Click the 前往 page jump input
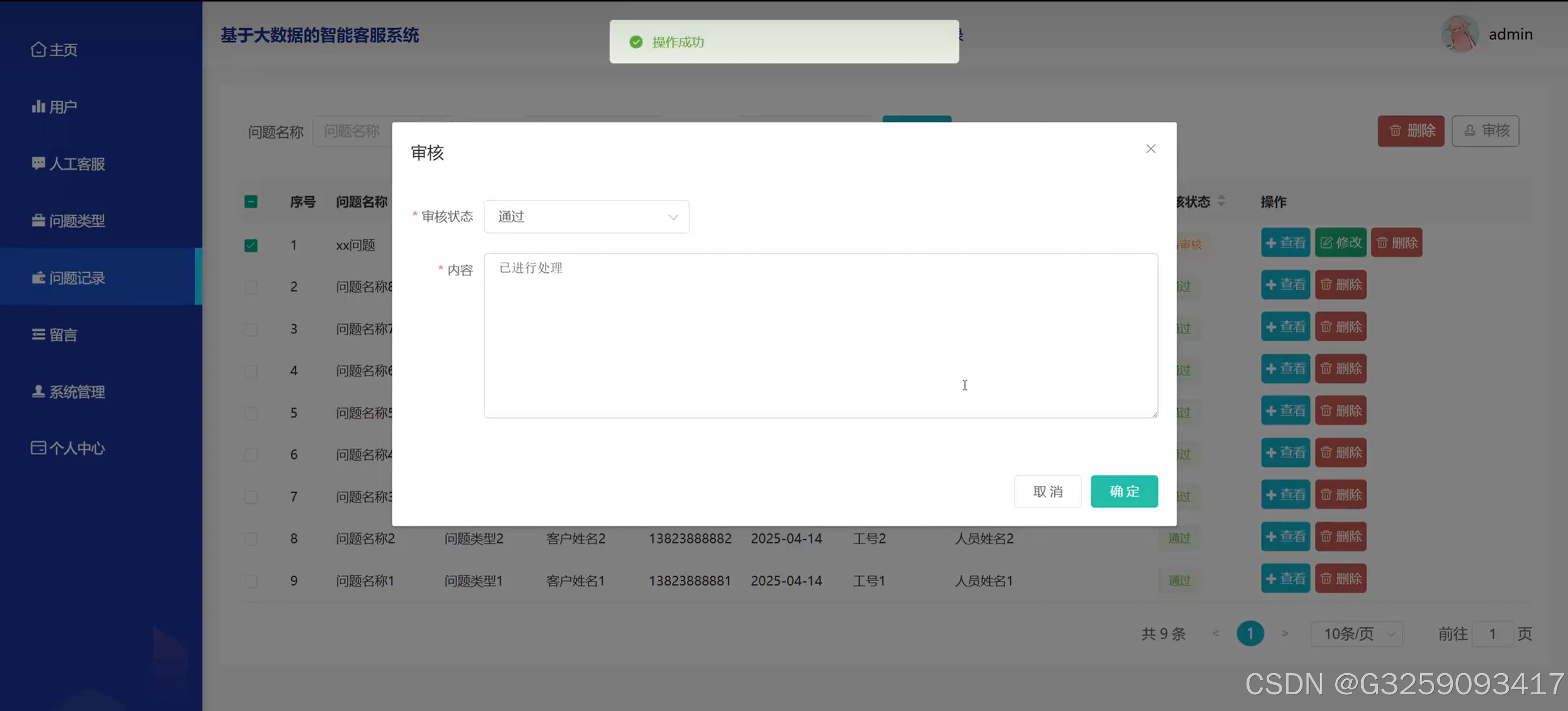The width and height of the screenshot is (1568, 711). click(x=1492, y=634)
